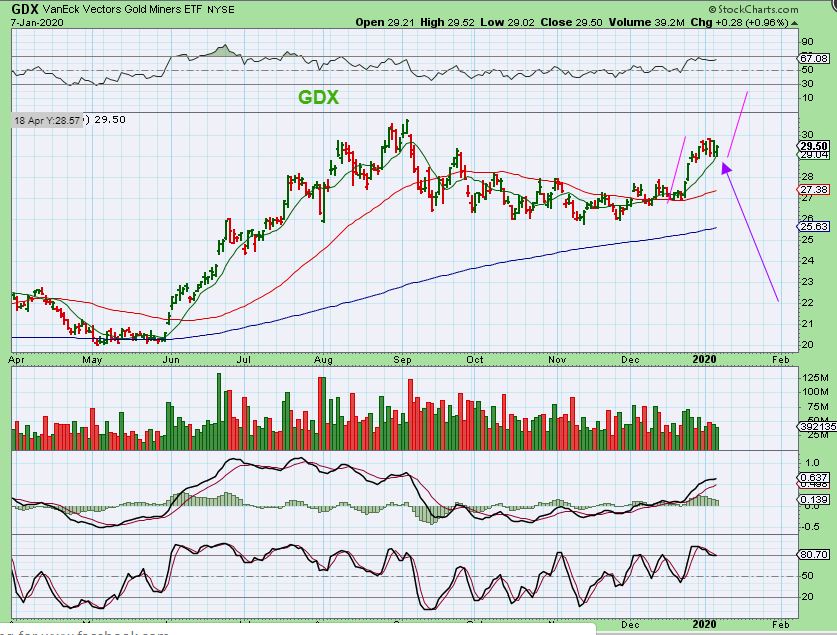Click the blue 25.63 moving average label
Image resolution: width=837 pixels, height=635 pixels.
point(814,226)
